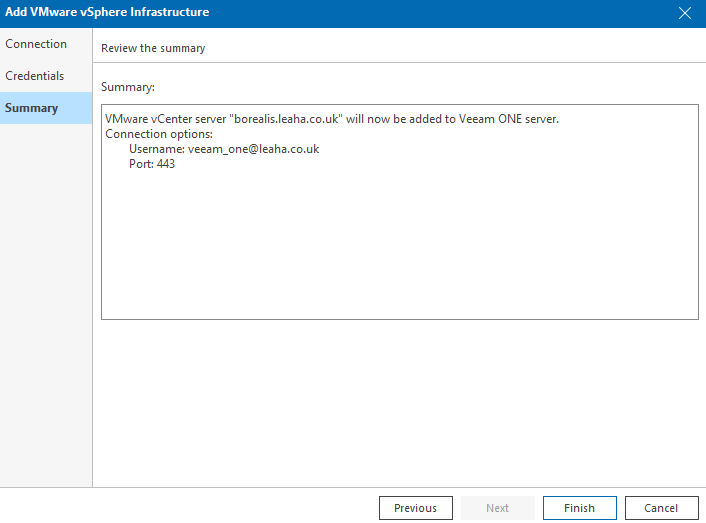
Task: Cancel the wizard
Action: pos(661,508)
